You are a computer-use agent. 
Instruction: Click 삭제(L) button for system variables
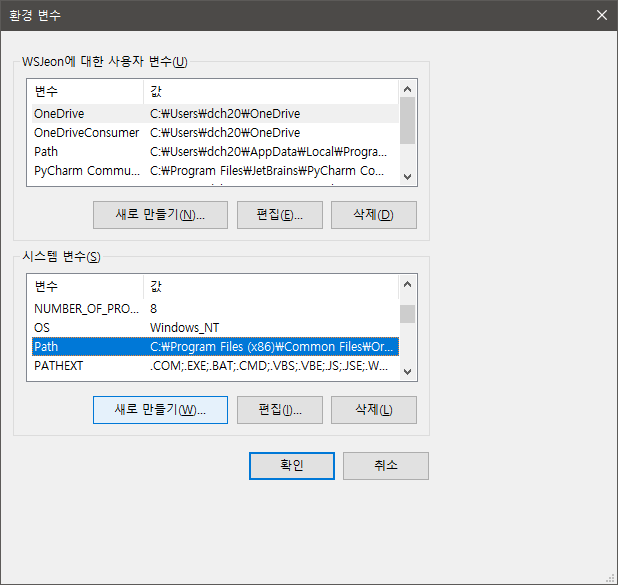374,410
